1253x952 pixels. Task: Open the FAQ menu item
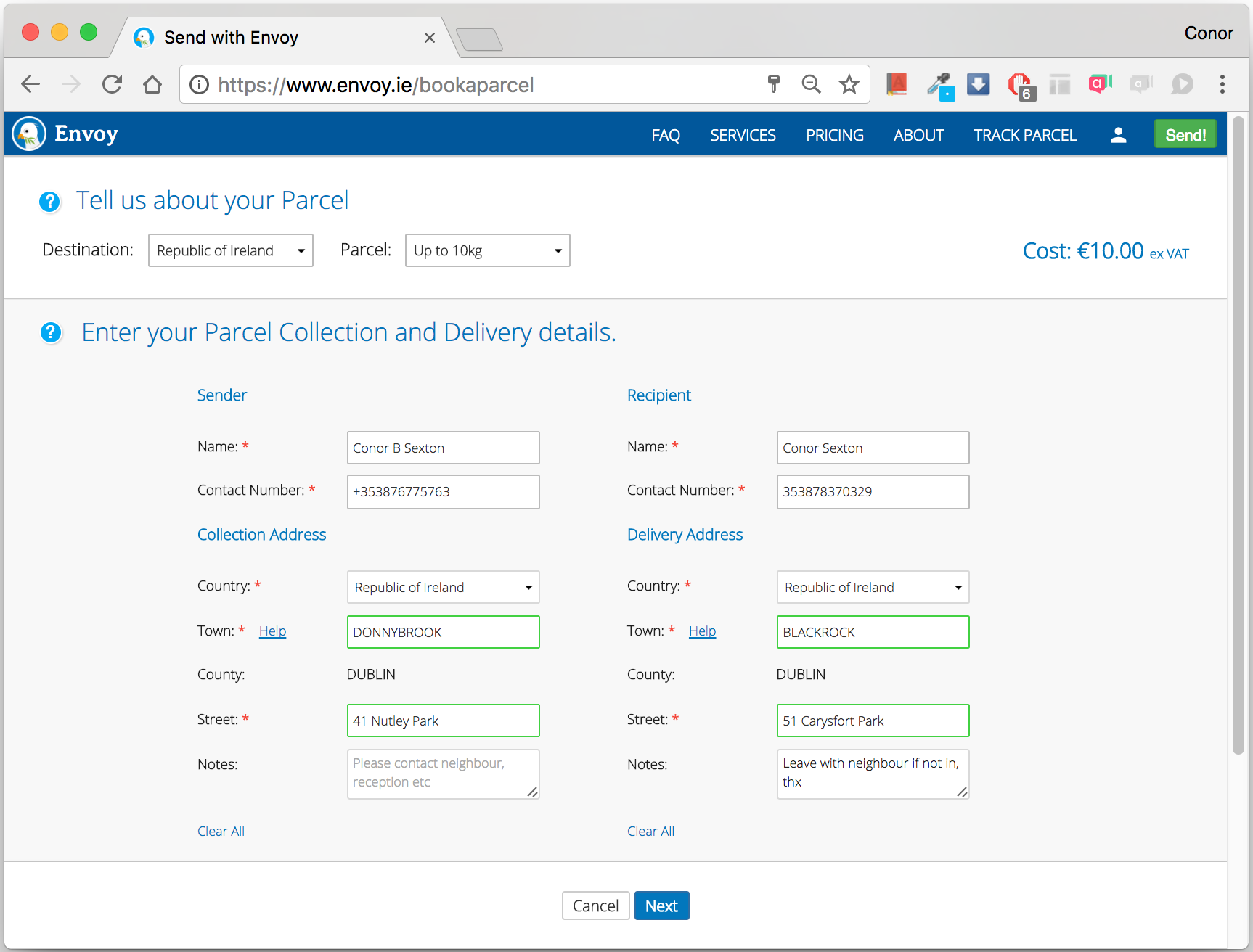[x=666, y=135]
